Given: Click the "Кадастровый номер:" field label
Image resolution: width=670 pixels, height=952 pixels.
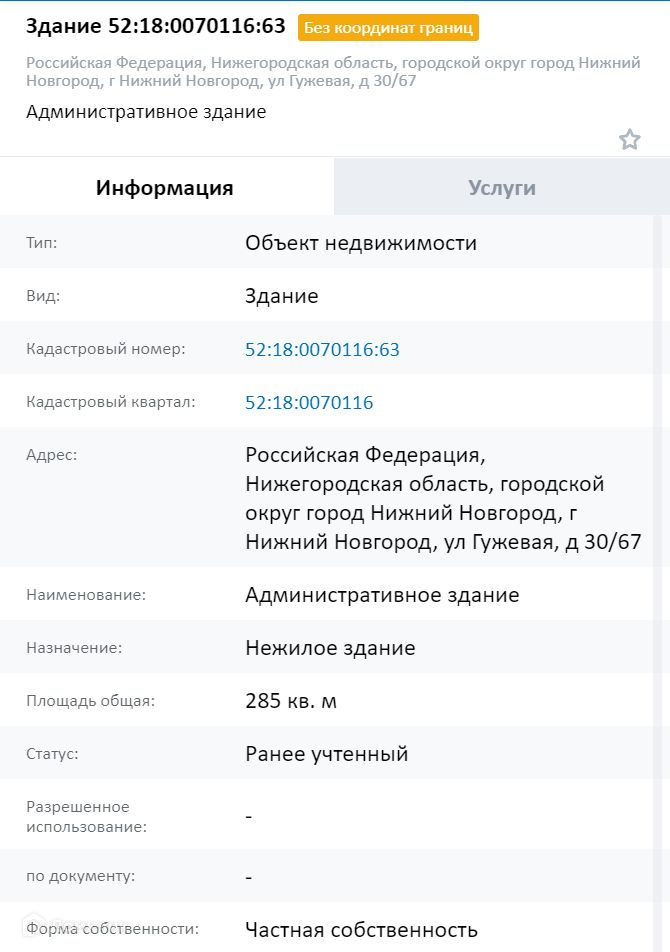Looking at the screenshot, I should click(106, 349).
